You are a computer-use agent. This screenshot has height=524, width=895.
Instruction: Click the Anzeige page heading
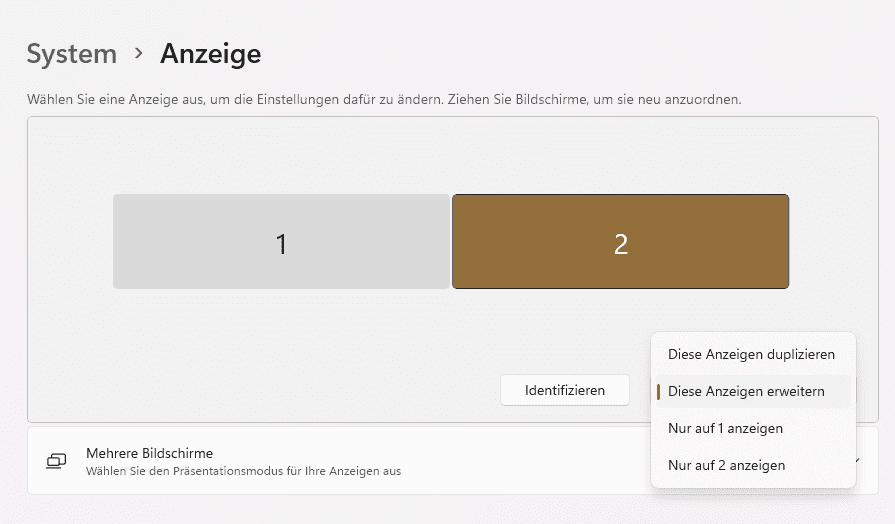click(x=211, y=54)
